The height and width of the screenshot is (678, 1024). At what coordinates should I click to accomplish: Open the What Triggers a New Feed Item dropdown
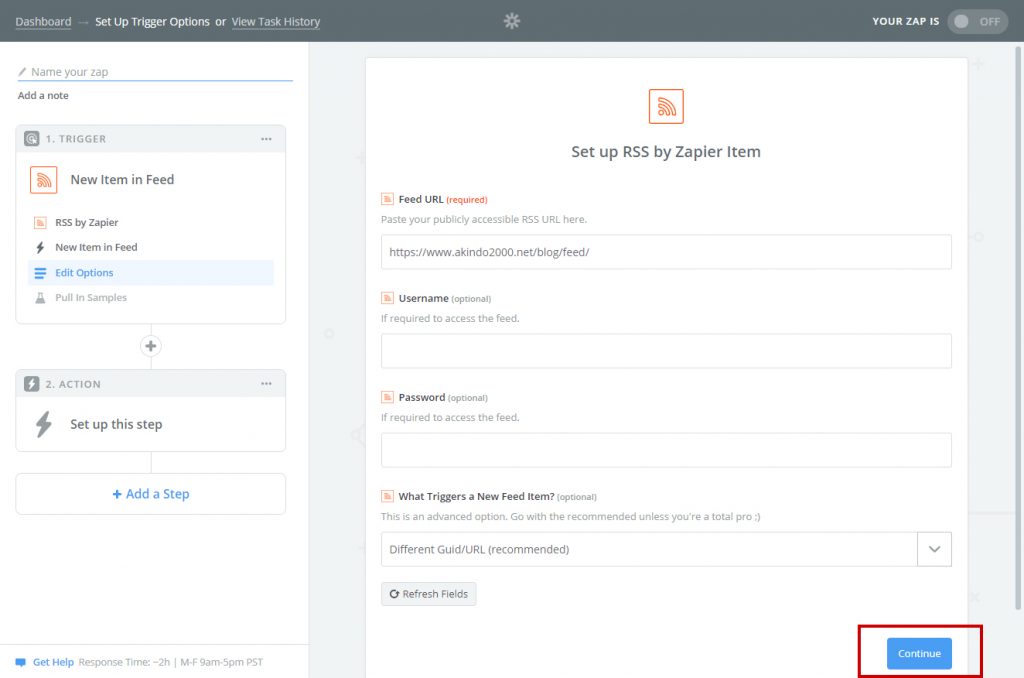[934, 549]
